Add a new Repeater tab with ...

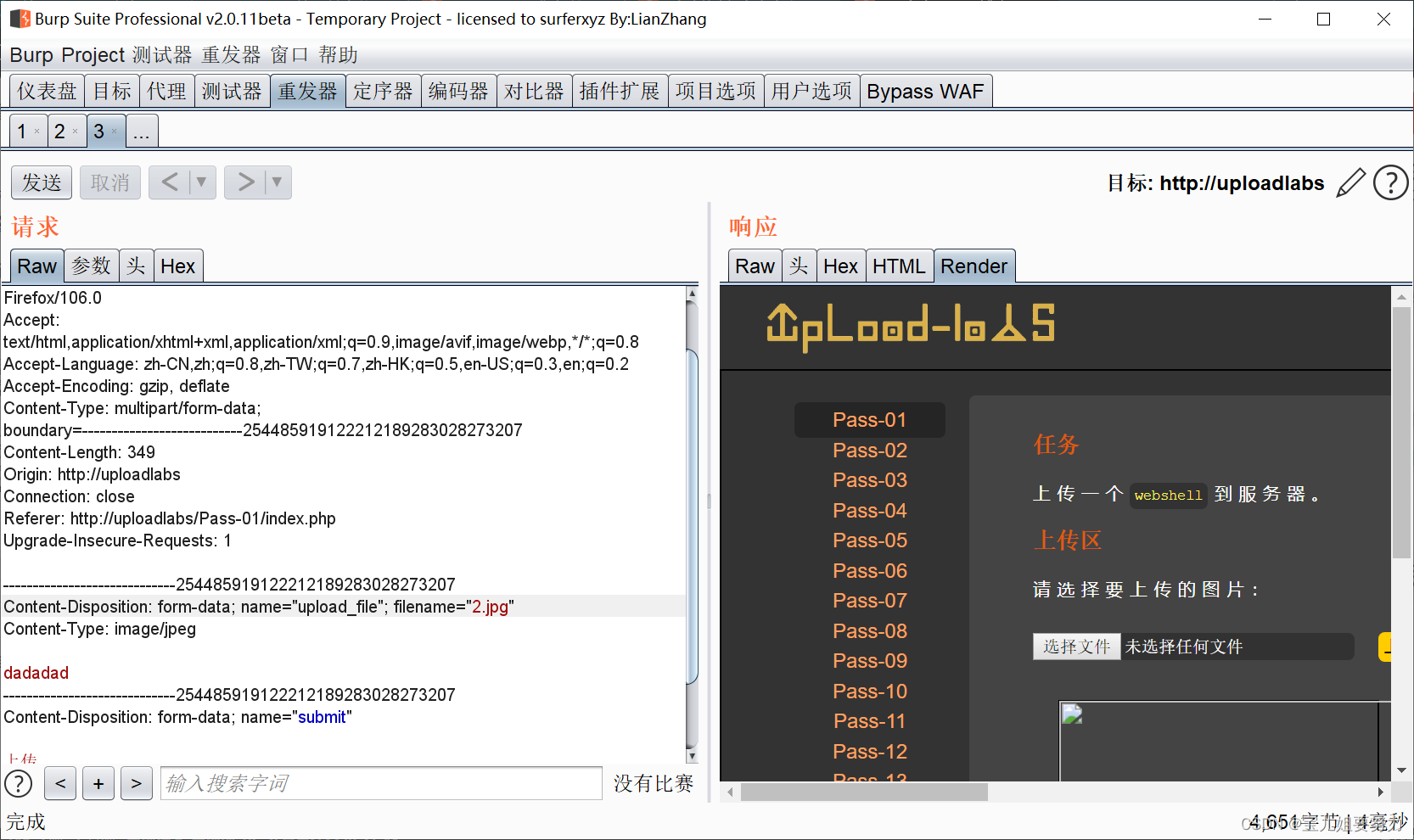pos(141,132)
